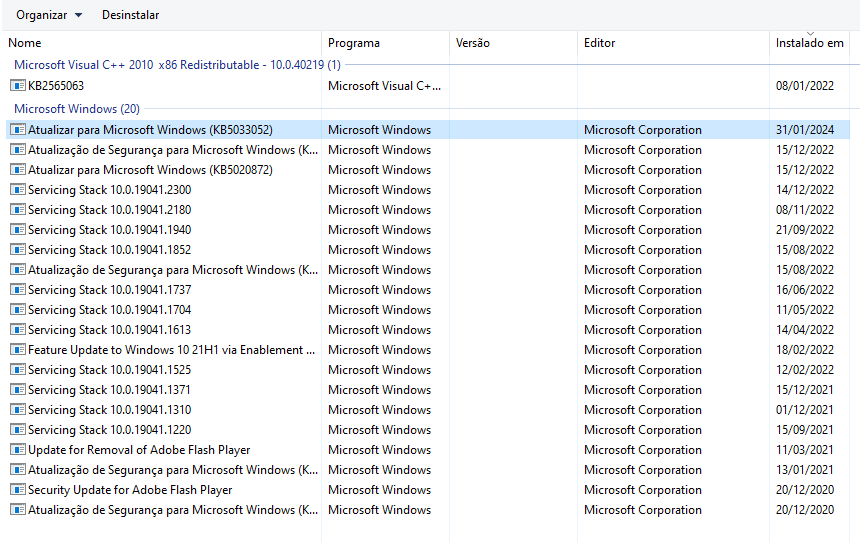Click the icon of Servicing Stack 10.0.19041.1371
The image size is (860, 543).
18,390
